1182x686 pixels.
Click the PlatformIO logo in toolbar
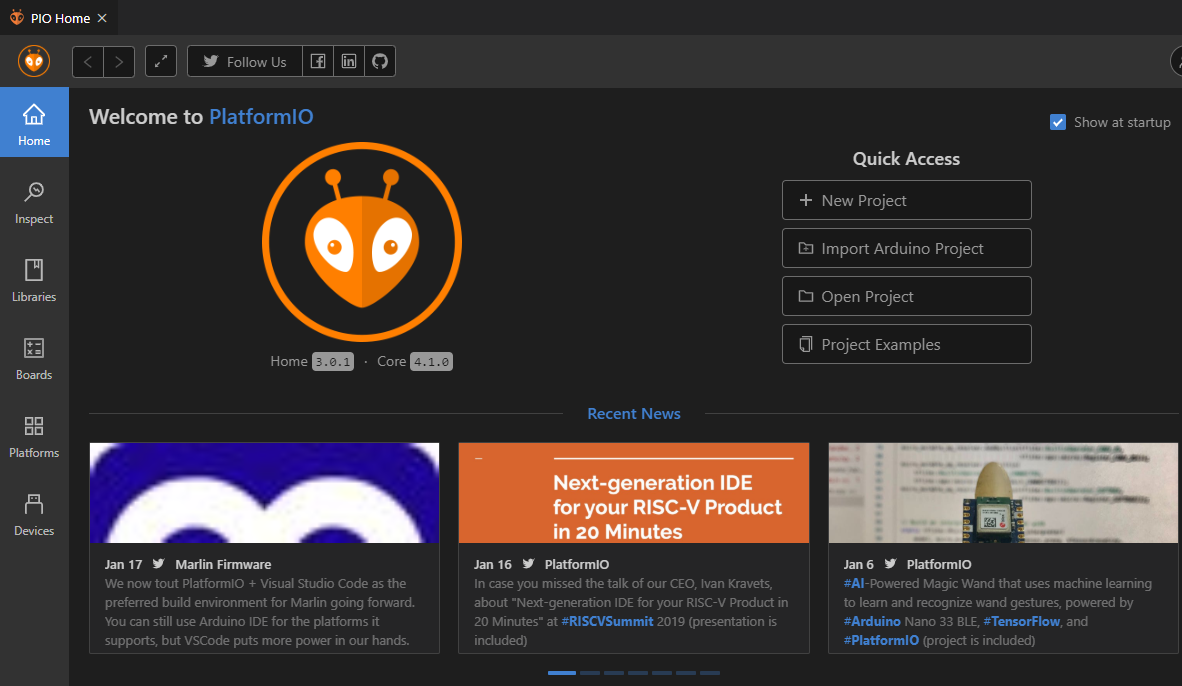(34, 61)
